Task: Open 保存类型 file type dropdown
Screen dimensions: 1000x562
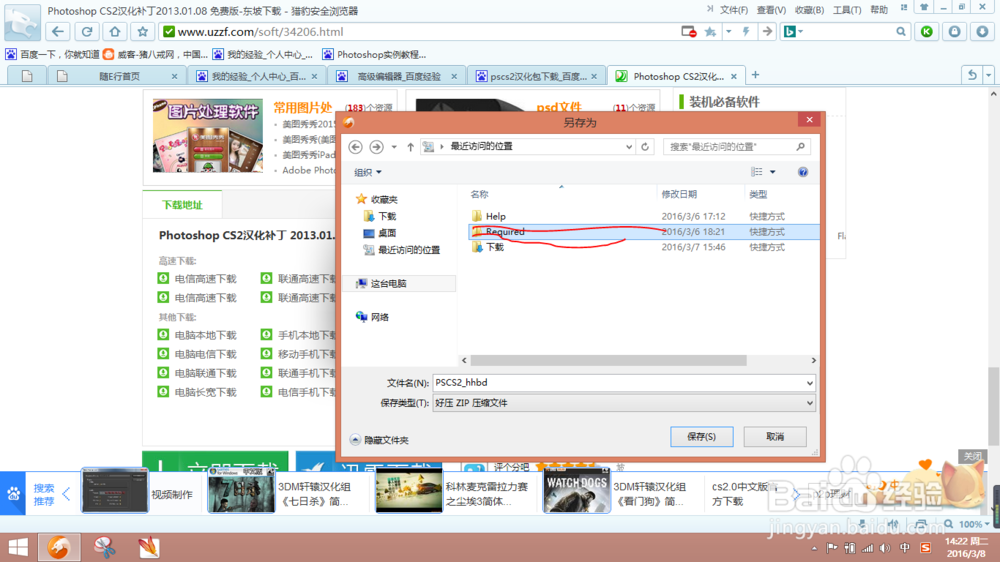Action: [x=809, y=403]
